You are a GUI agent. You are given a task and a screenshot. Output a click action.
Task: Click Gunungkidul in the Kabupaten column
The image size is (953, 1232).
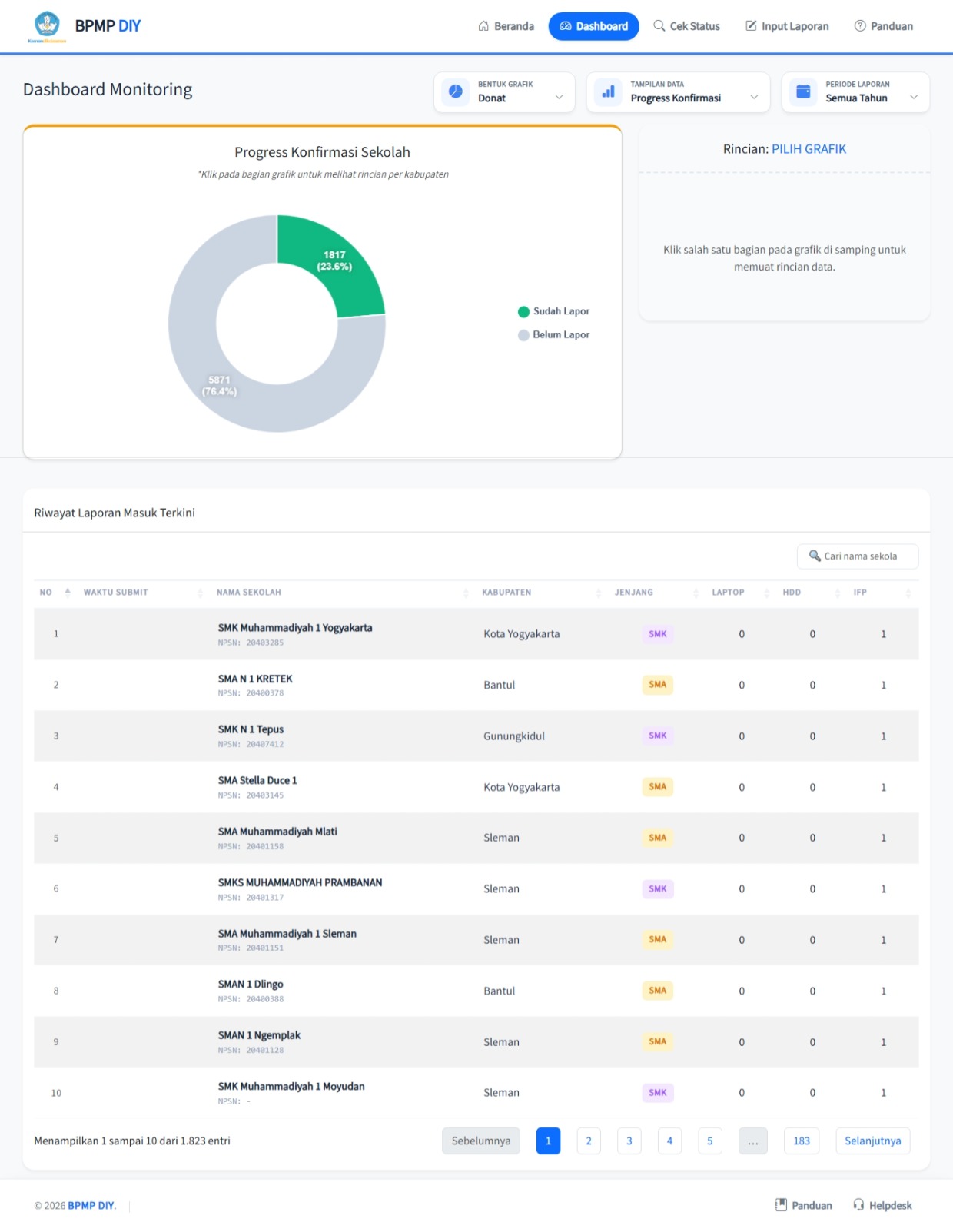click(x=514, y=736)
